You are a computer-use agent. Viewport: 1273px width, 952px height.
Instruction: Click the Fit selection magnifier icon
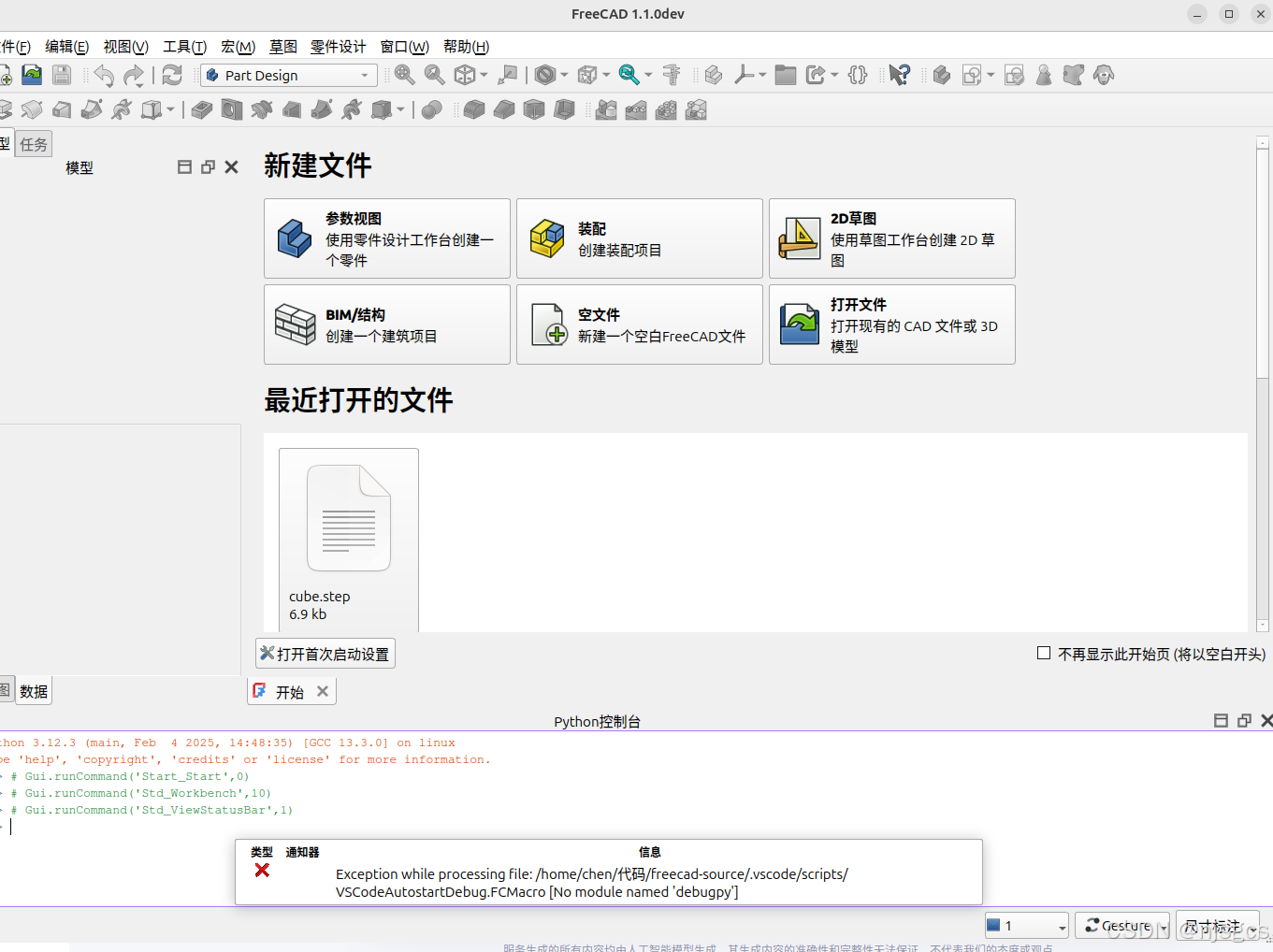point(434,75)
